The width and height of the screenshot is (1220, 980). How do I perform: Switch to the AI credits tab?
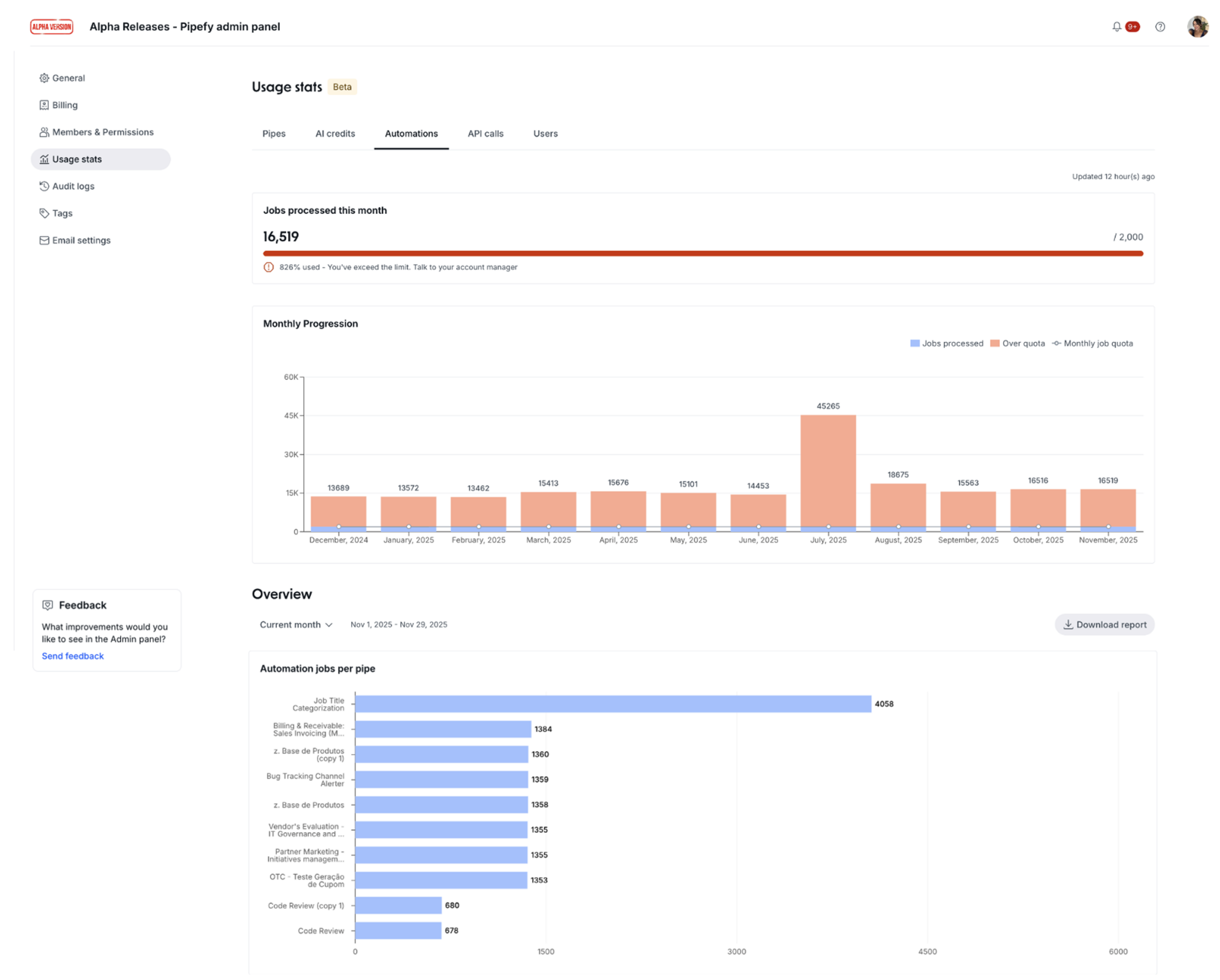(335, 133)
